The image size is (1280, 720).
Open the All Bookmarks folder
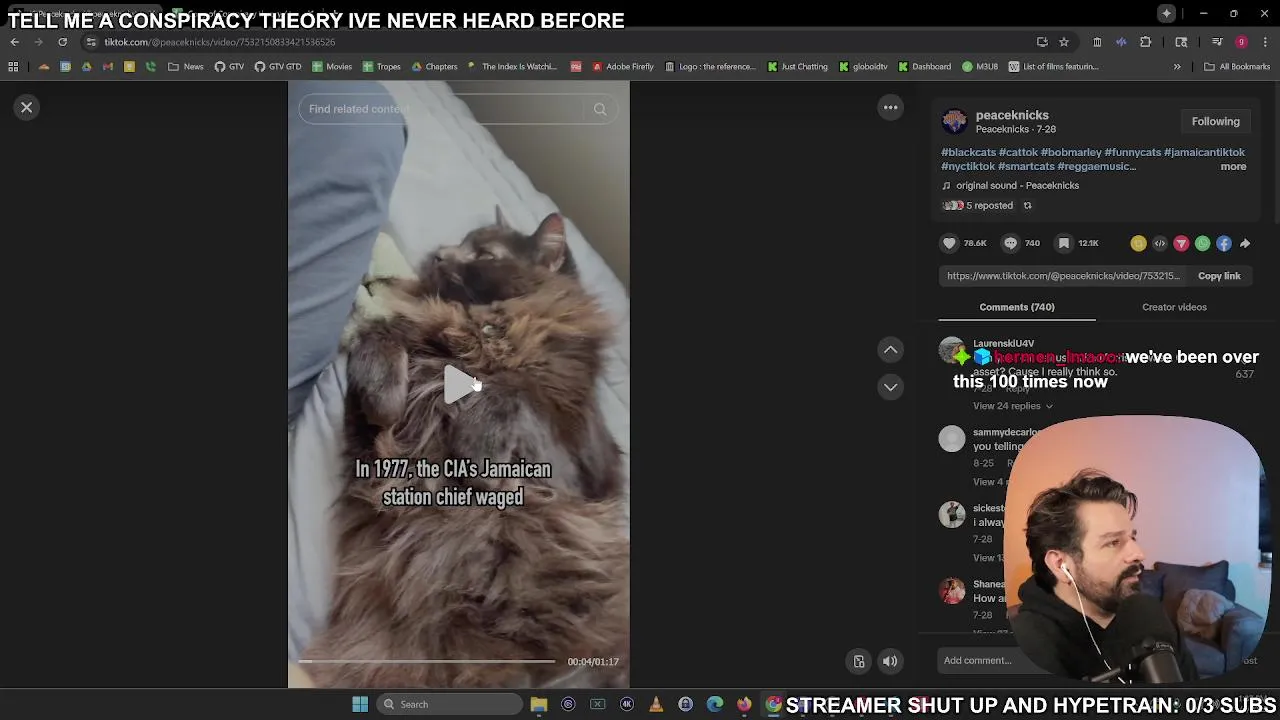click(1237, 67)
